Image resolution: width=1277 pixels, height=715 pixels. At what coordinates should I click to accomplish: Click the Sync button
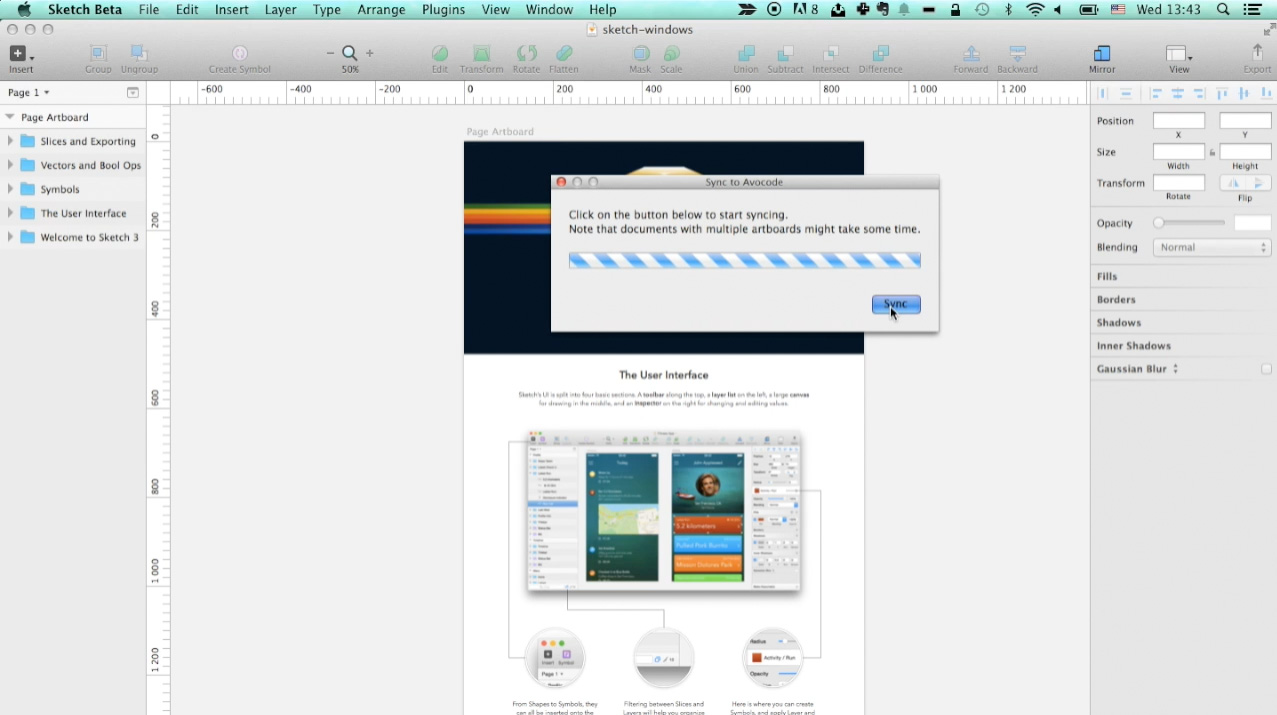(x=896, y=304)
